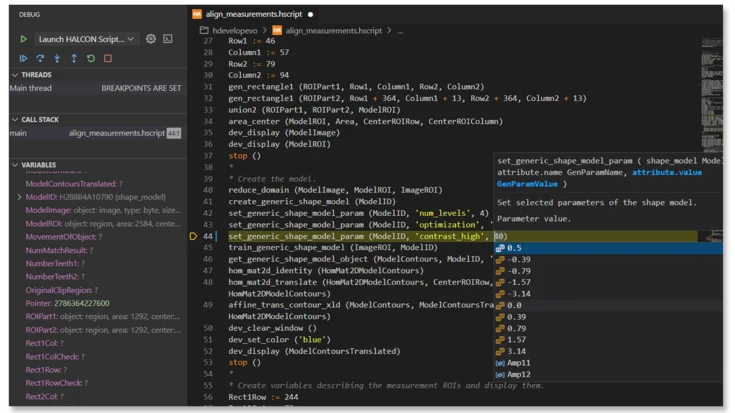Click the Step Into debug icon

coord(57,58)
